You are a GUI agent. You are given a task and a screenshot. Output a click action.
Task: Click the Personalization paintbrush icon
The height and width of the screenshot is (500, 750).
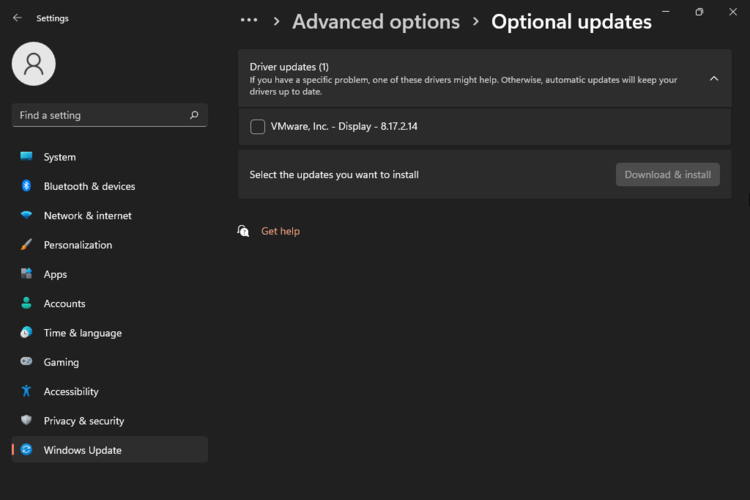pyautogui.click(x=26, y=245)
